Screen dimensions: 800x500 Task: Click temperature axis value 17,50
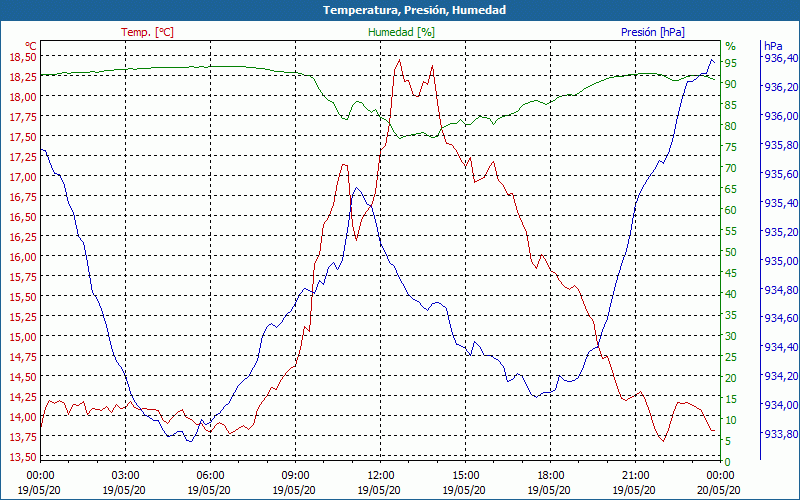(23, 137)
